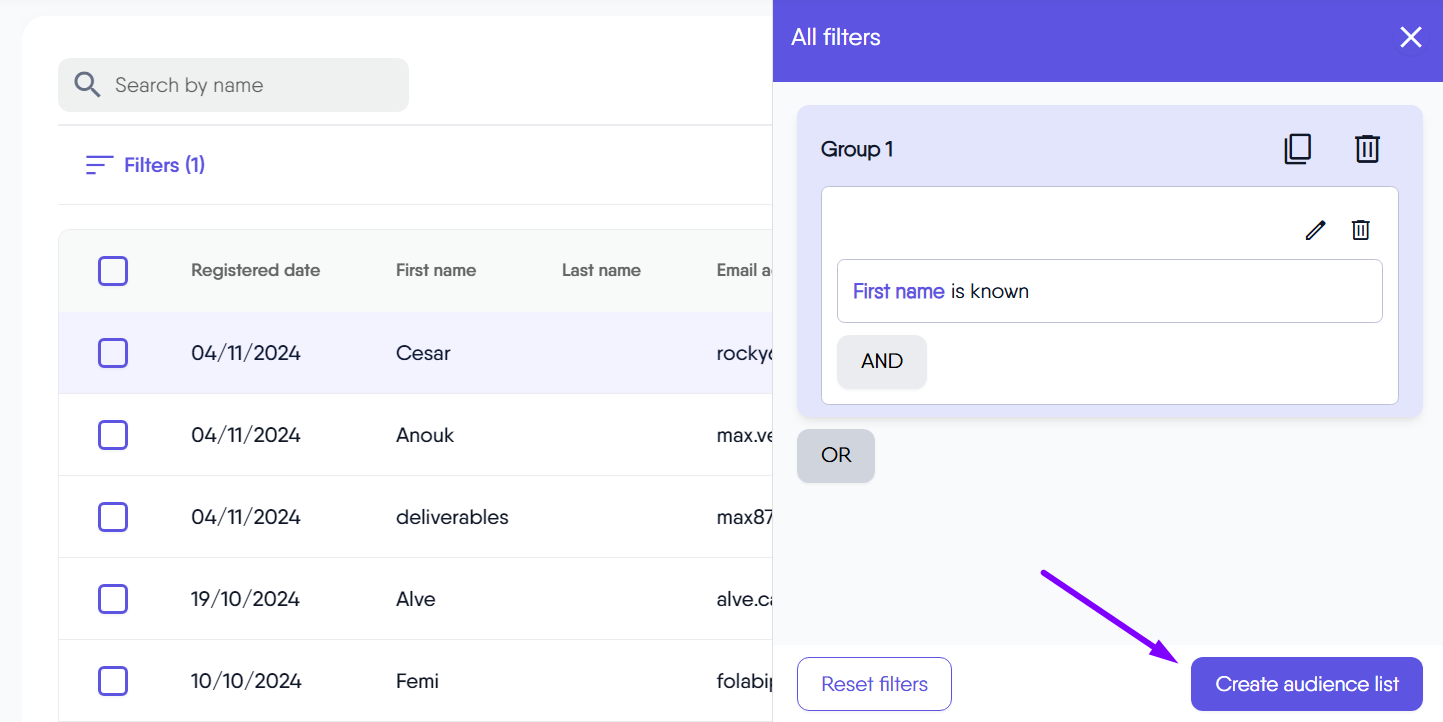Add an OR filter group

(x=836, y=456)
